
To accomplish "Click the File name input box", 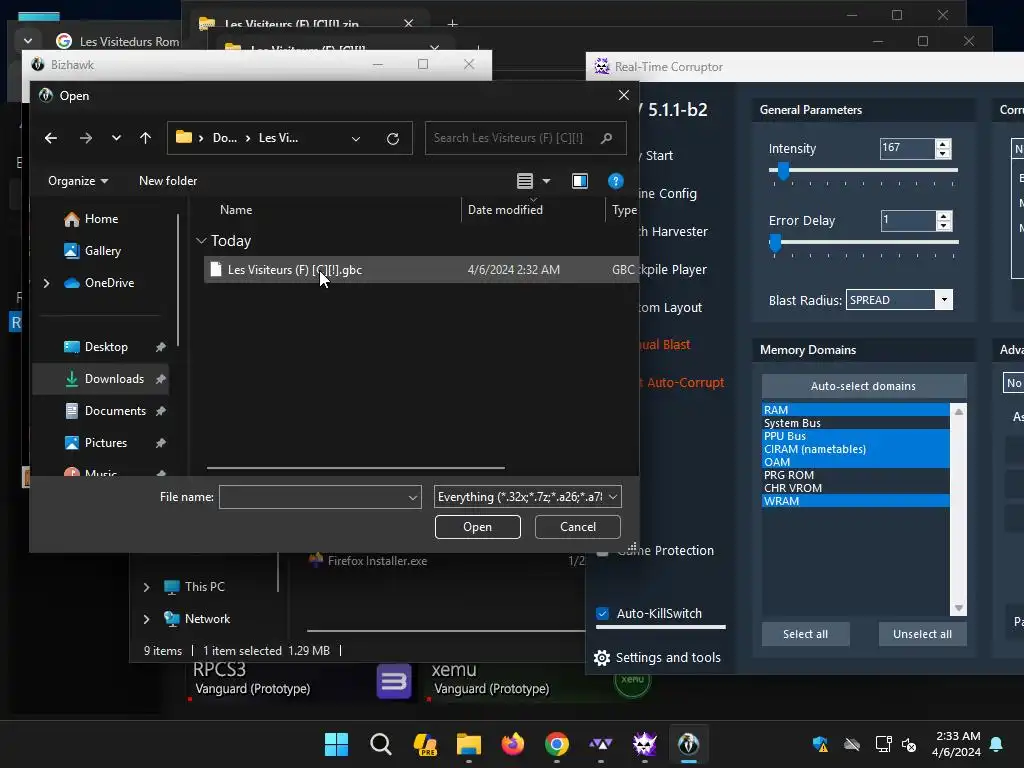I will 313,497.
